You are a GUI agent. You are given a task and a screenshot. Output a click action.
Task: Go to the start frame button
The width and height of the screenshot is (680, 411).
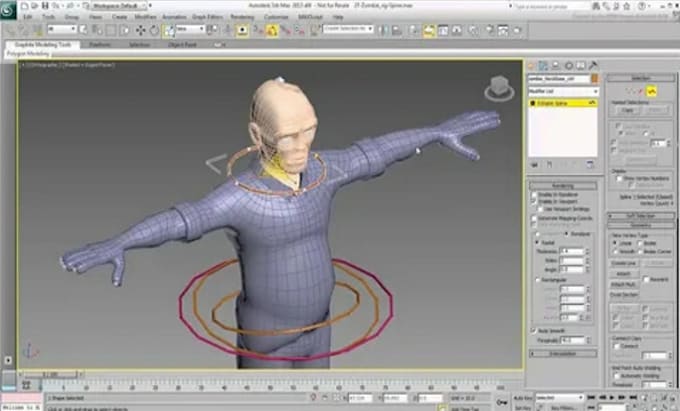click(x=590, y=397)
